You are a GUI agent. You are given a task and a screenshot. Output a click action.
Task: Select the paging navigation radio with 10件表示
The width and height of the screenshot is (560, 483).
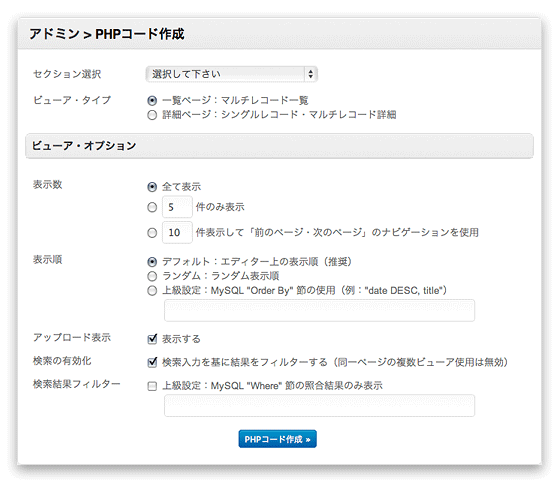pos(152,233)
